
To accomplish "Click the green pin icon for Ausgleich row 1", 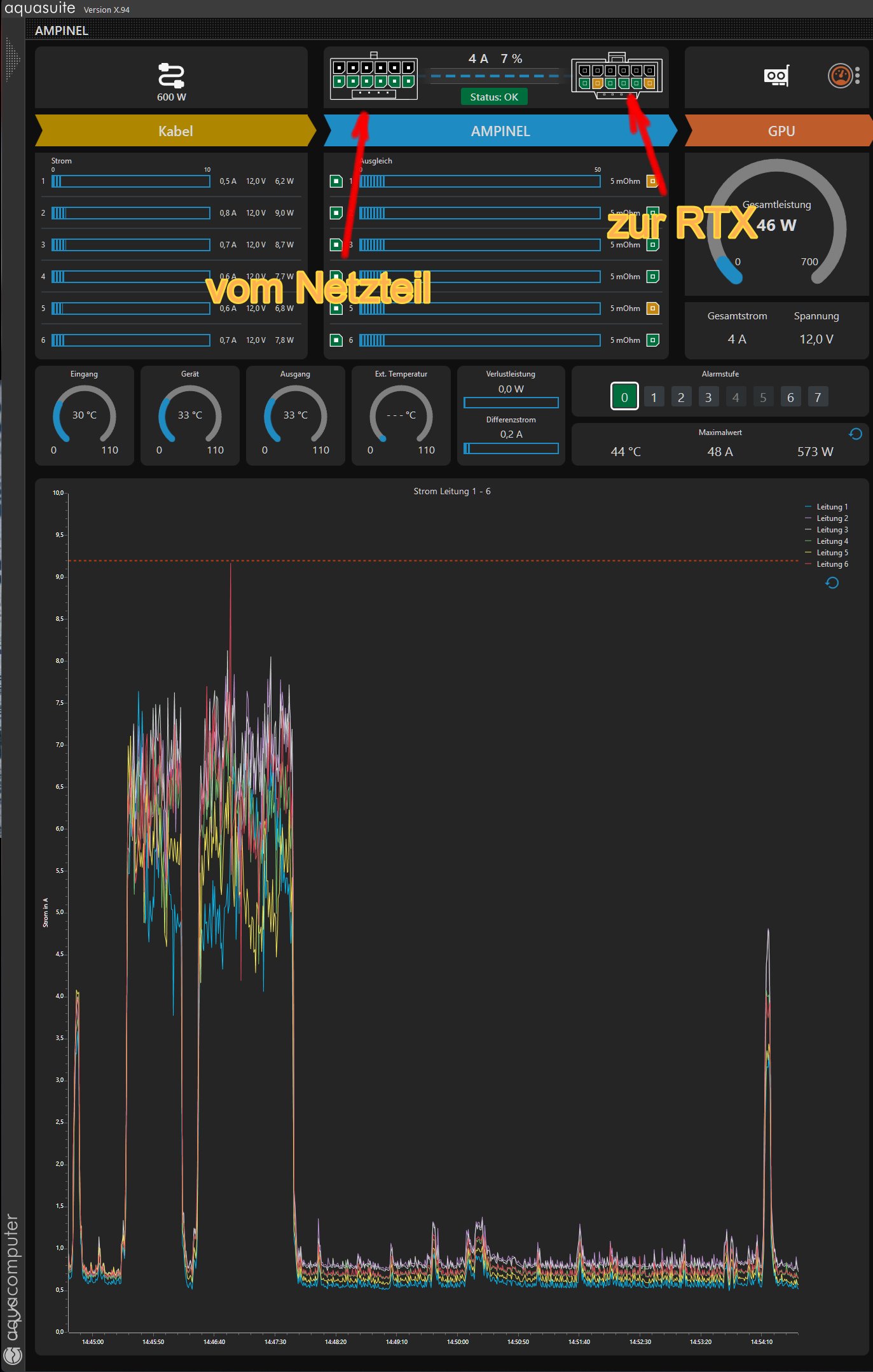I will tap(336, 181).
